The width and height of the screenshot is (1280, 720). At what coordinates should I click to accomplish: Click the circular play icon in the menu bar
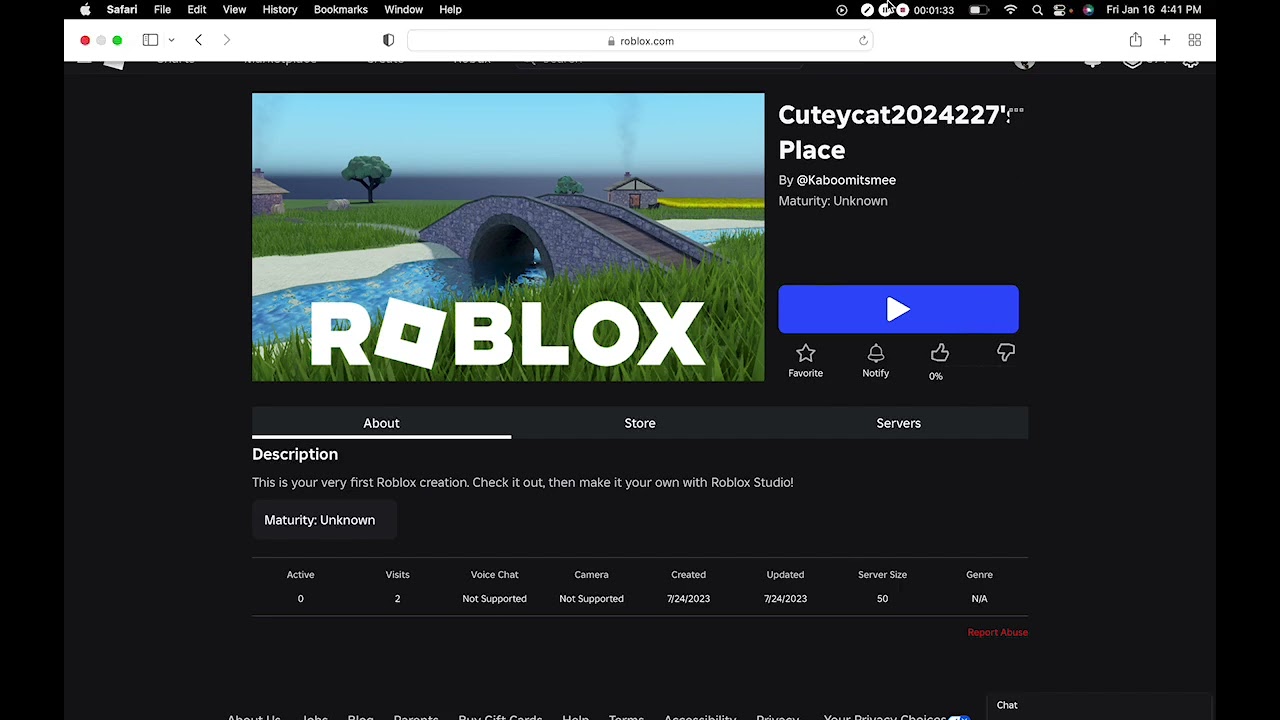click(842, 10)
